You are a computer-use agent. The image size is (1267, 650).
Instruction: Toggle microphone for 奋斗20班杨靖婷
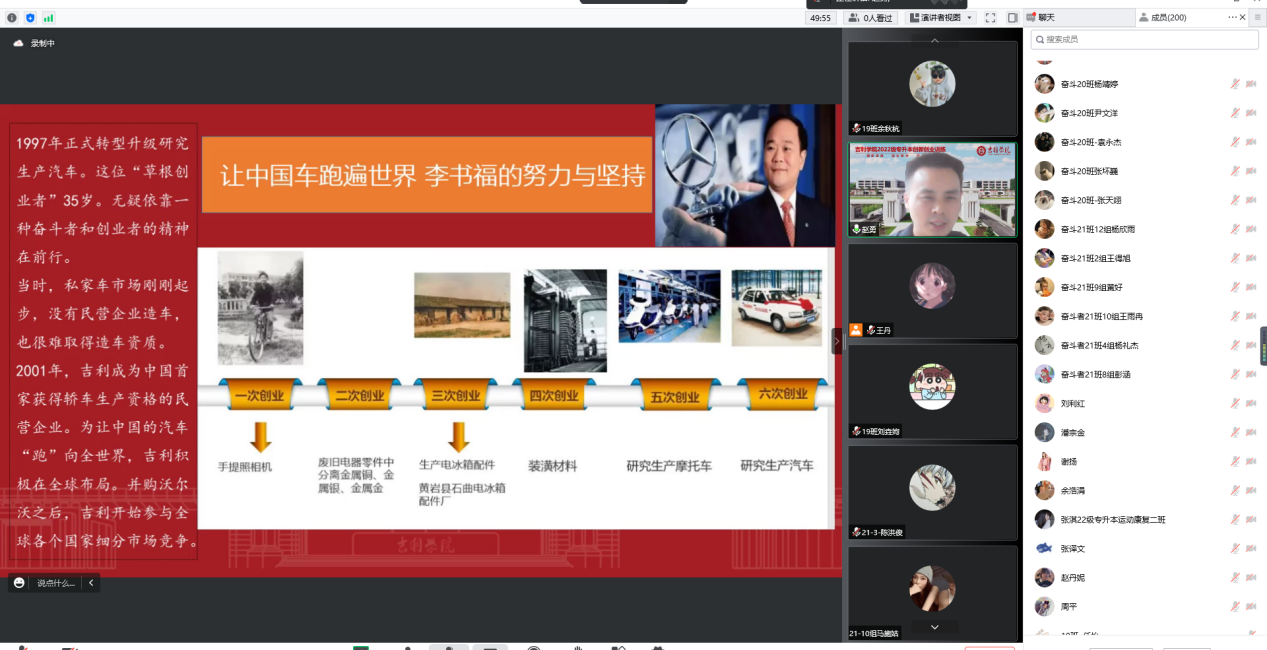[x=1235, y=84]
